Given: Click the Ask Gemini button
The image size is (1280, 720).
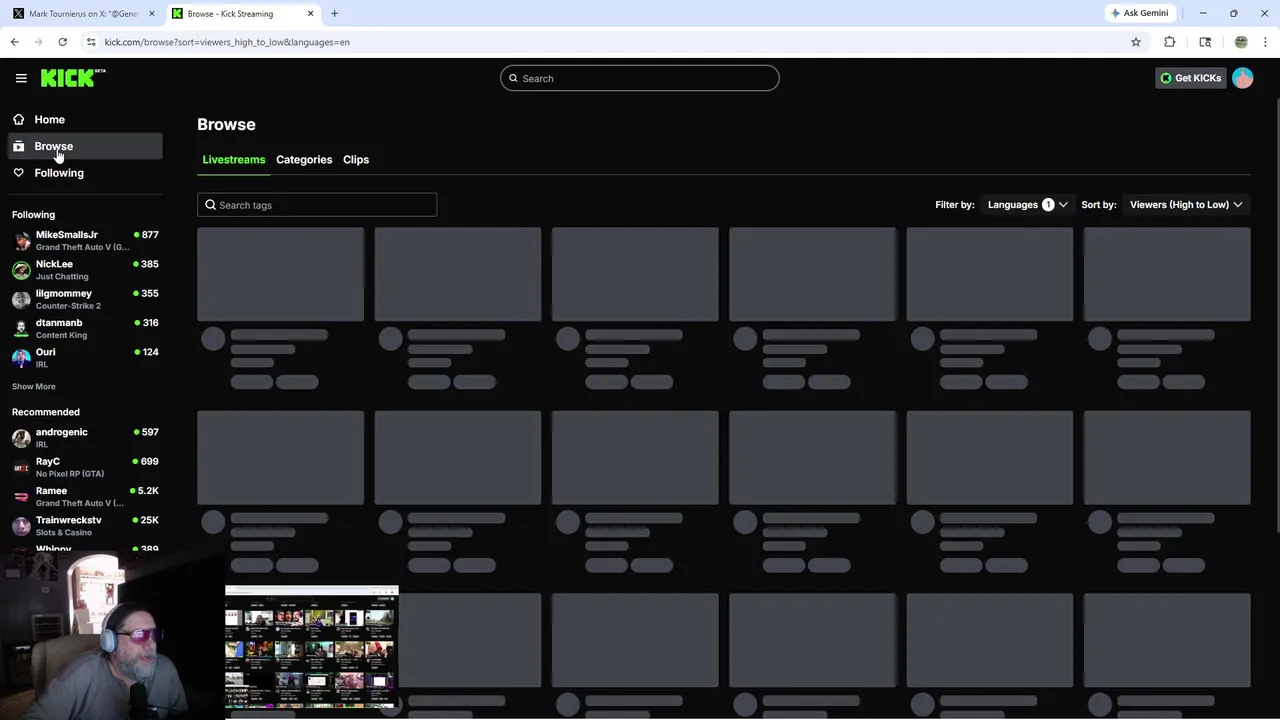Looking at the screenshot, I should pos(1139,13).
